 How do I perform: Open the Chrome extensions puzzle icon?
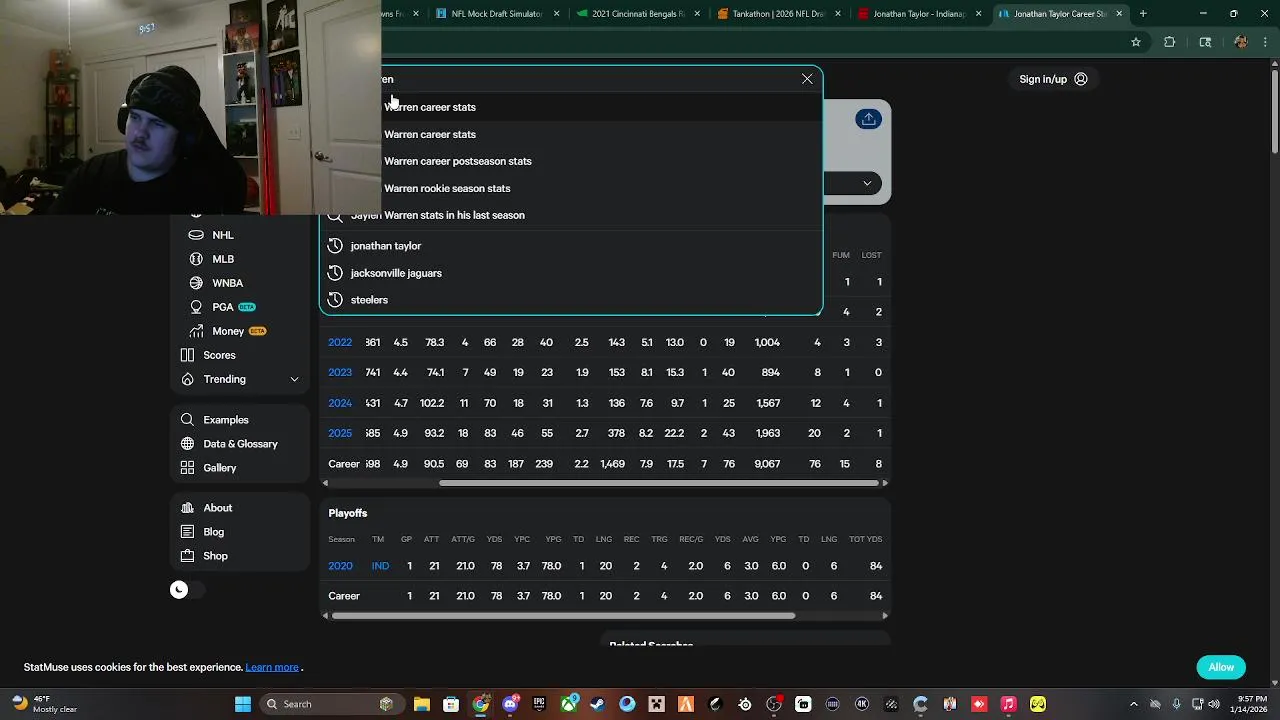(x=1169, y=42)
